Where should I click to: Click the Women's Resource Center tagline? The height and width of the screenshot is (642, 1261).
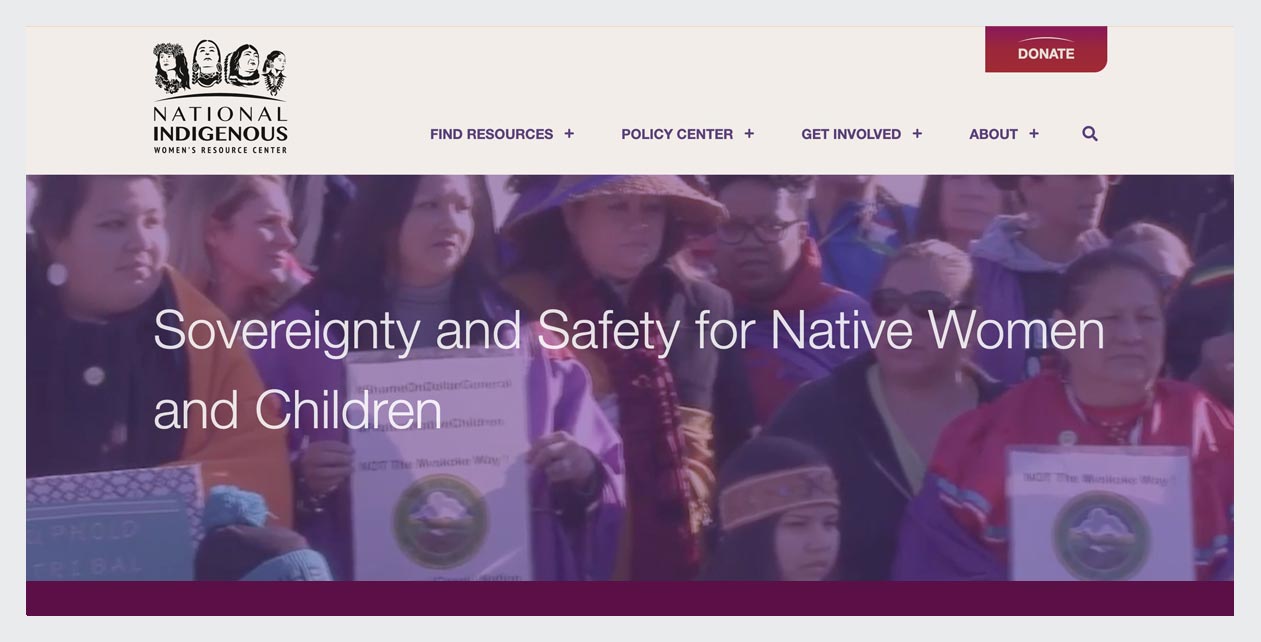pyautogui.click(x=220, y=150)
